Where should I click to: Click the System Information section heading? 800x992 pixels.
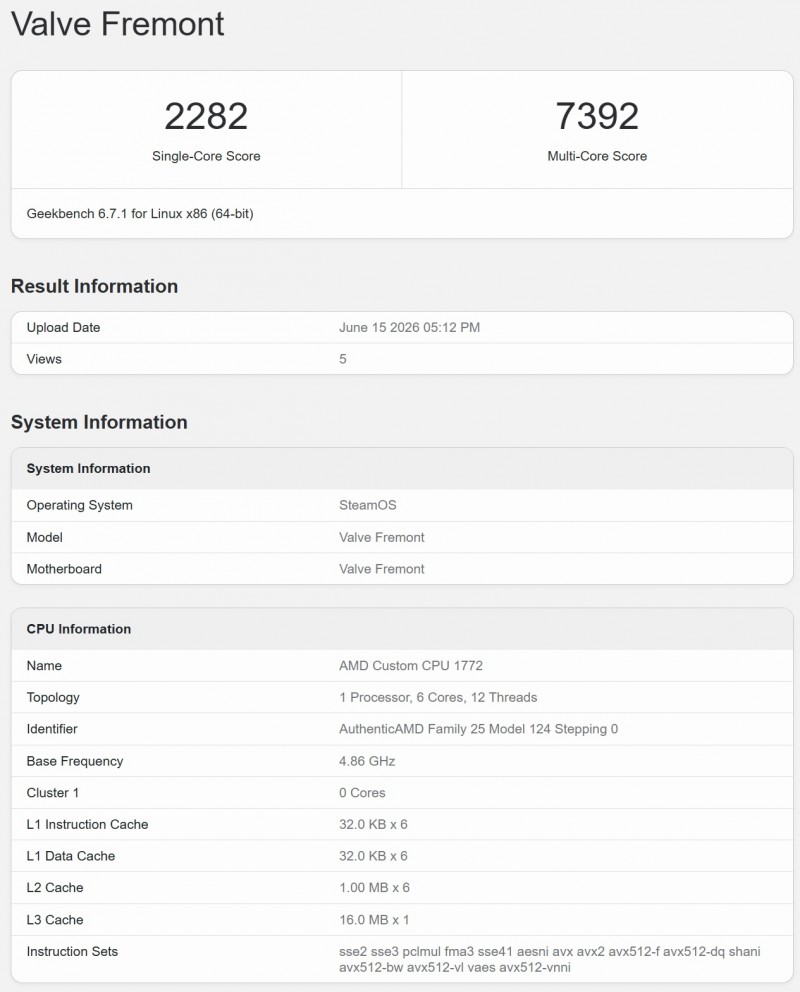(x=99, y=422)
